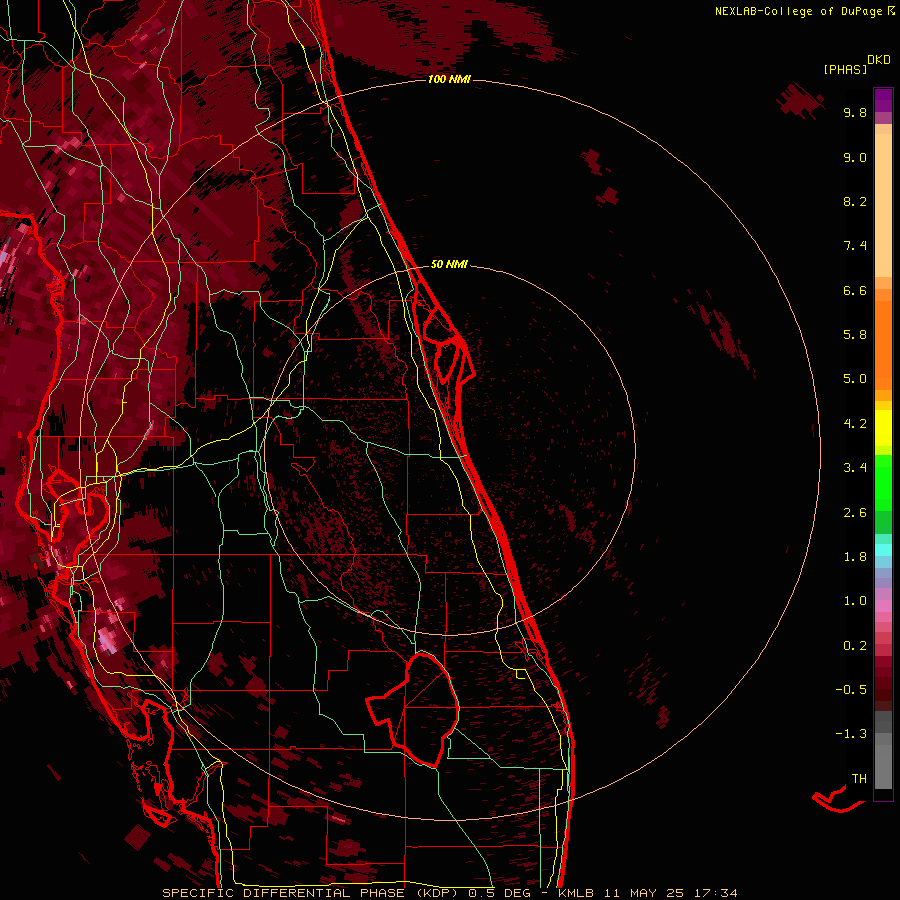
Task: Click the 8.2 scale value
Action: point(855,201)
